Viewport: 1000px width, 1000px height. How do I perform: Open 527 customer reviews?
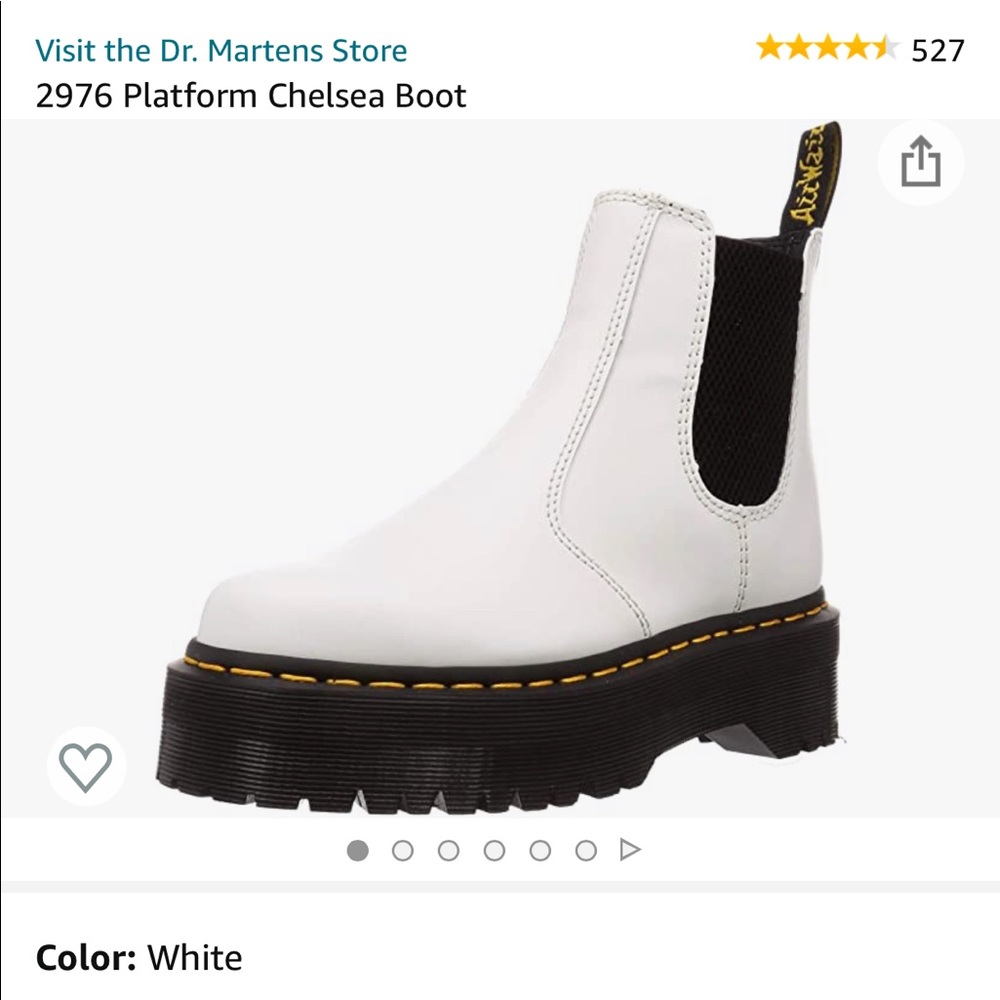(935, 47)
